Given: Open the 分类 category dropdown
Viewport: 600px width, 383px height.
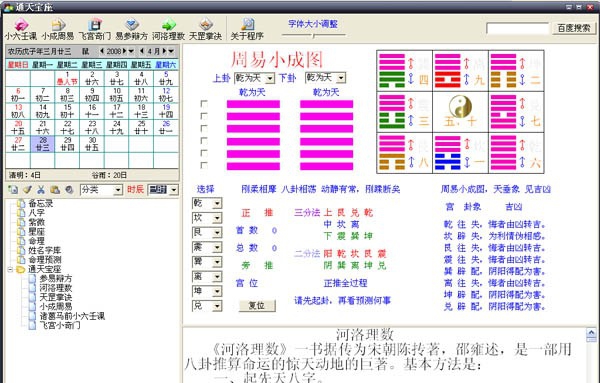Looking at the screenshot, I should [118, 190].
